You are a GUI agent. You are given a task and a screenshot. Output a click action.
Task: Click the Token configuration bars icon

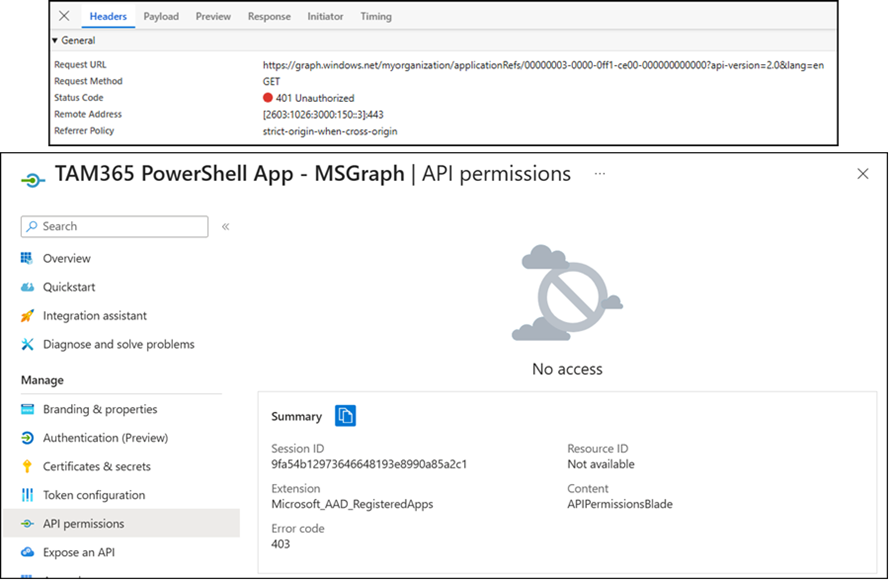(27, 495)
